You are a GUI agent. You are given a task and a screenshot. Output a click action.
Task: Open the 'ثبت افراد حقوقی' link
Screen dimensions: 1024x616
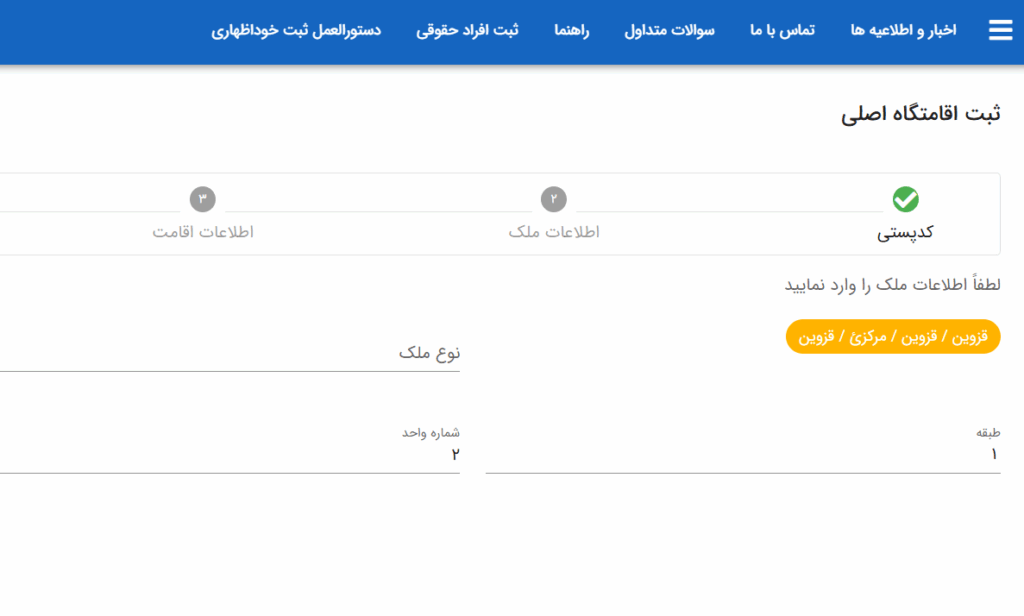[467, 31]
